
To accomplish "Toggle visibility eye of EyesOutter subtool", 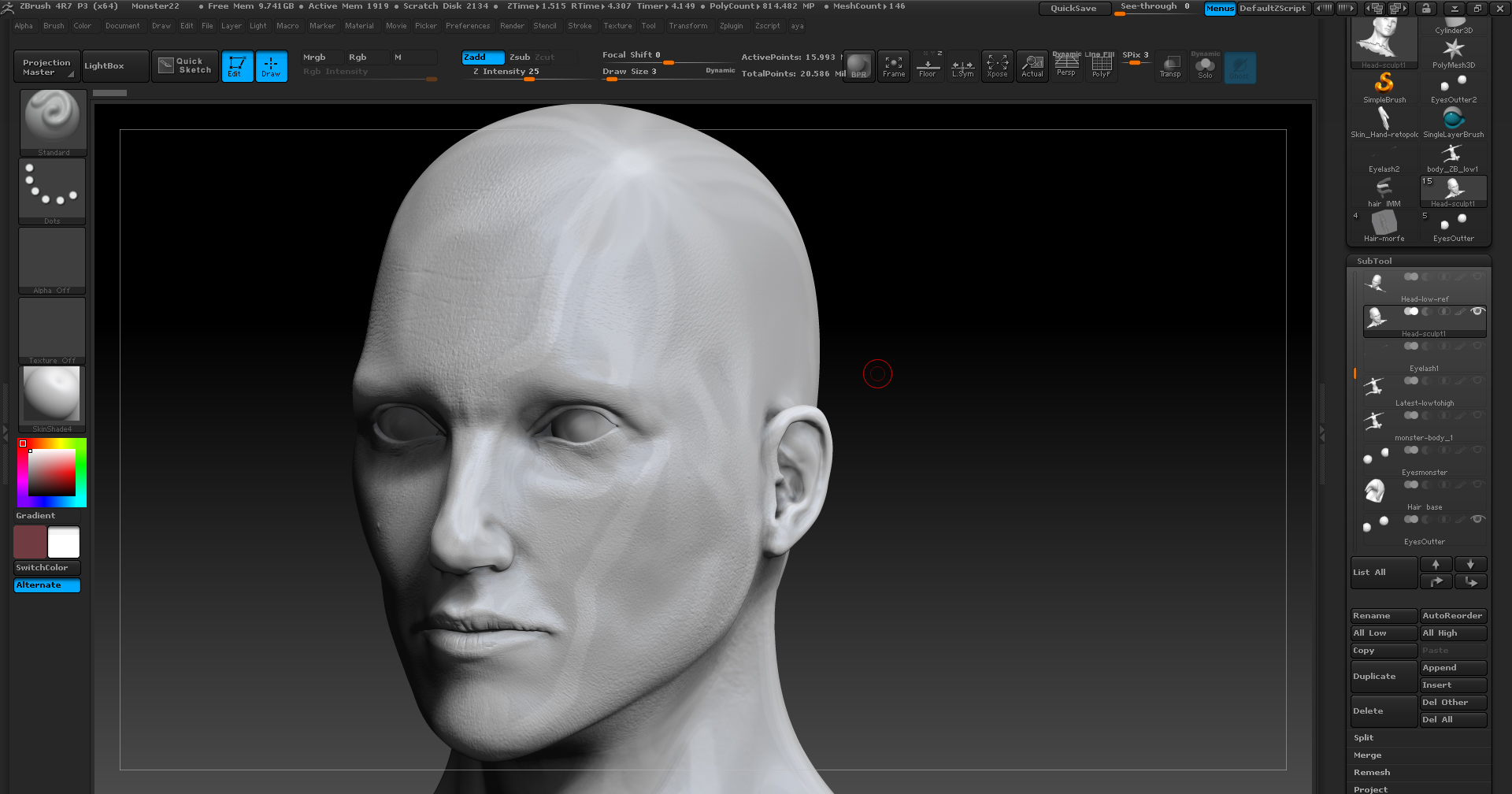I will pos(1477,519).
